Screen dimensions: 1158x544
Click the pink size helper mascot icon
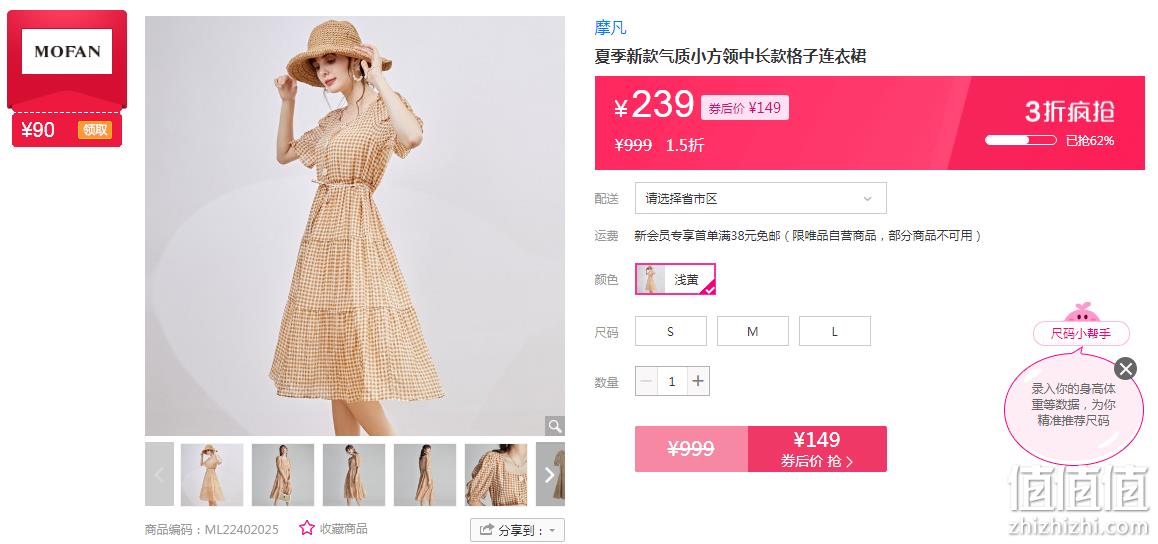pyautogui.click(x=1082, y=312)
